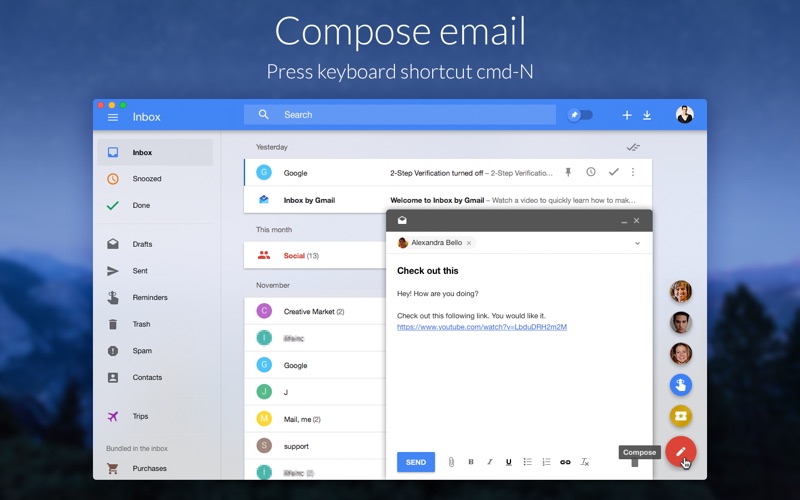Open the Sent folder
Screen dimensions: 800x500
[155, 270]
